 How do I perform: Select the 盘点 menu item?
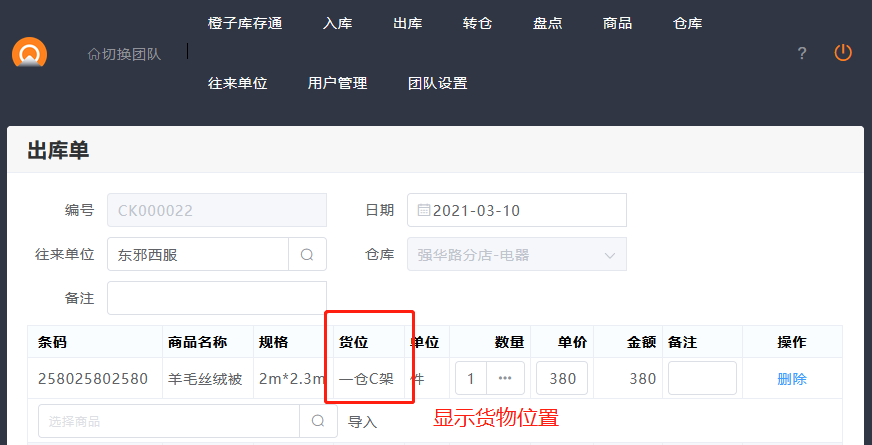coord(548,23)
